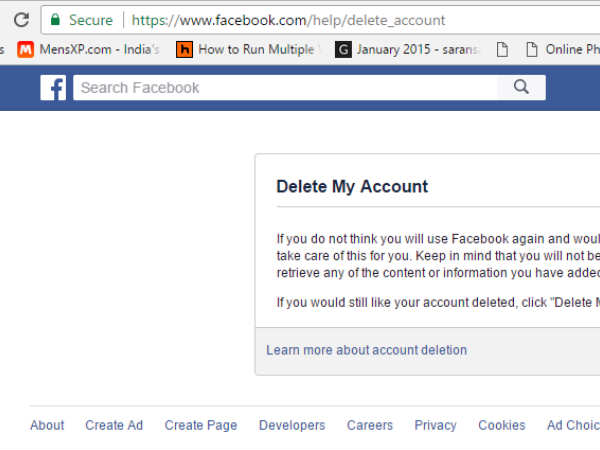This screenshot has height=450, width=600.
Task: Open Learn more about account deletion
Action: [x=366, y=350]
